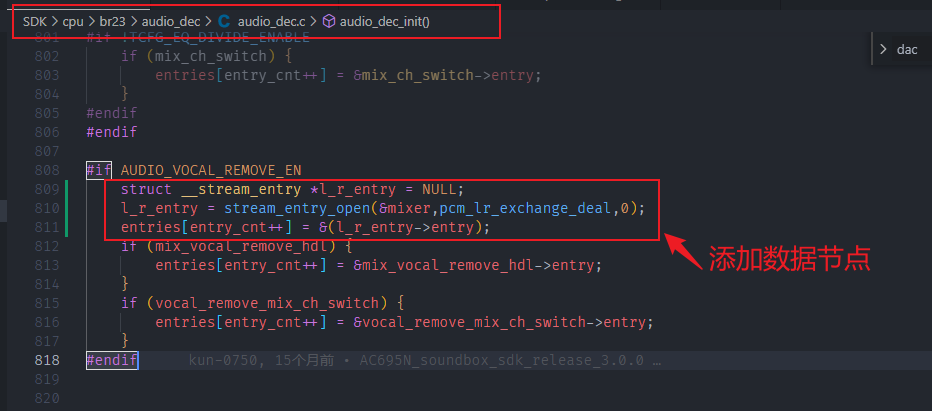Select line number 809

click(47, 189)
